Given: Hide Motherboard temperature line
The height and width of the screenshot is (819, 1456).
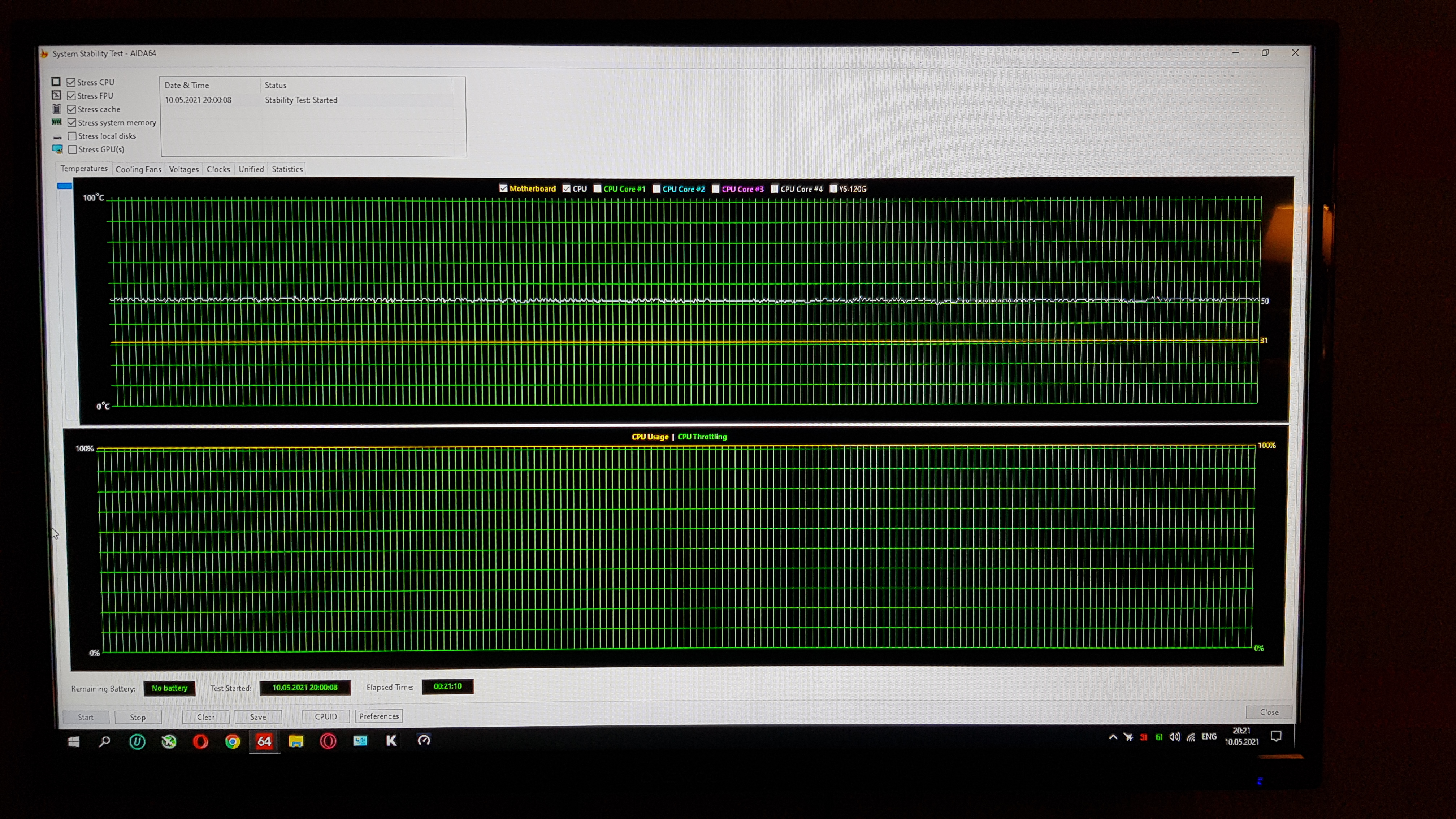Looking at the screenshot, I should (x=503, y=188).
